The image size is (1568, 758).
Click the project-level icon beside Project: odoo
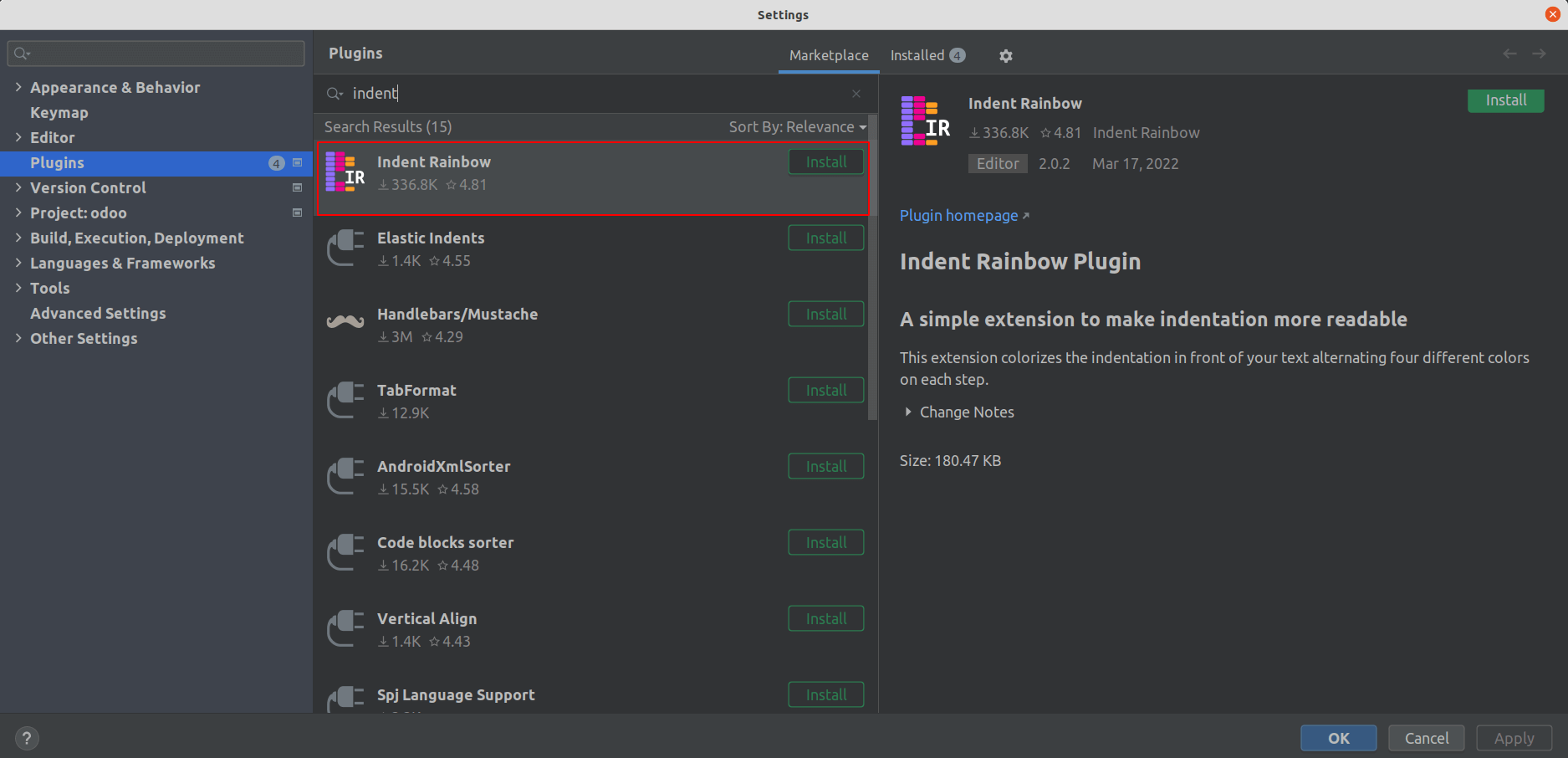(x=297, y=213)
